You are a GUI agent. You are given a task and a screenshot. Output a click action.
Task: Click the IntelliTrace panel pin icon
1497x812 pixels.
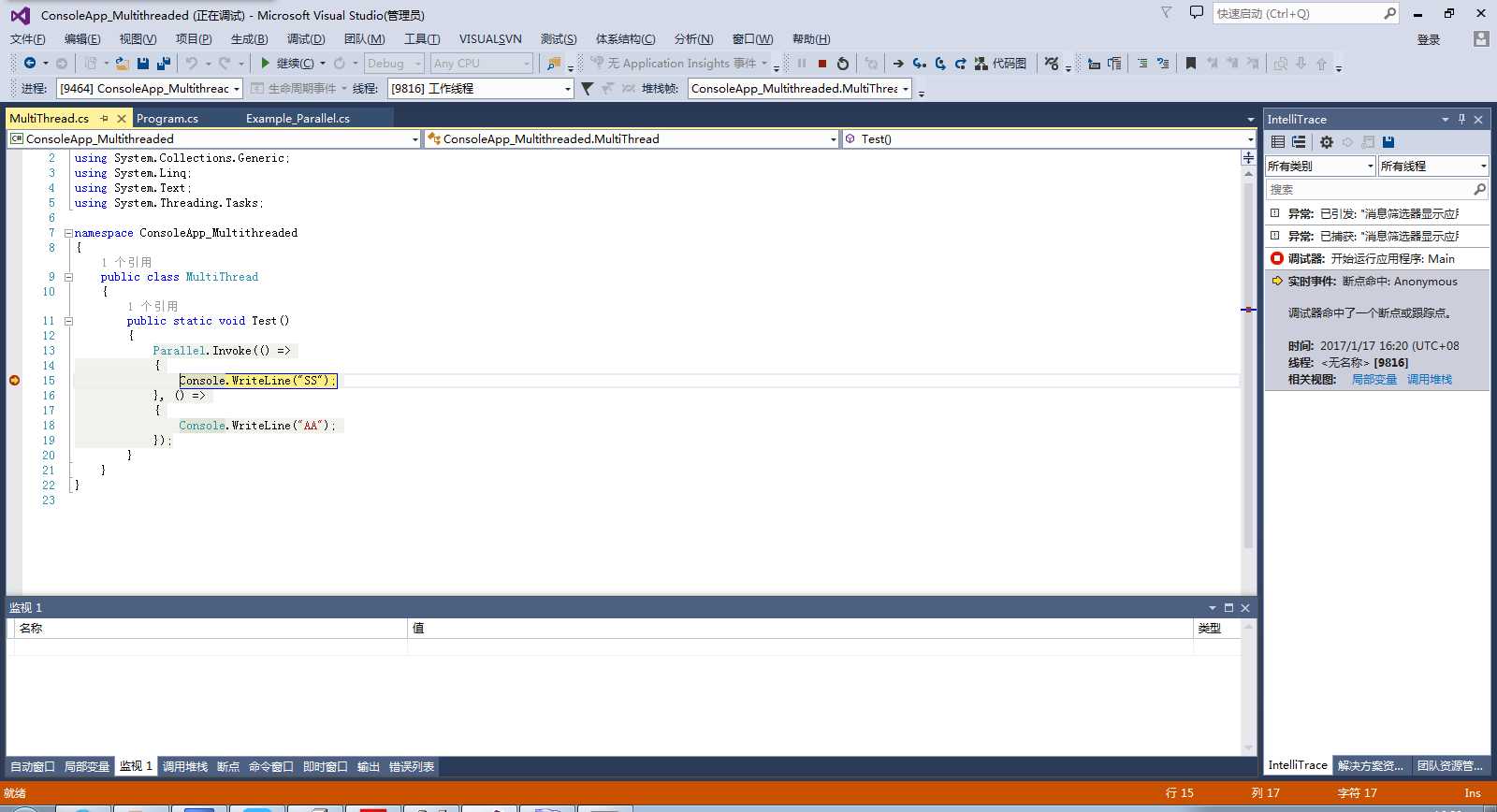tap(1461, 119)
